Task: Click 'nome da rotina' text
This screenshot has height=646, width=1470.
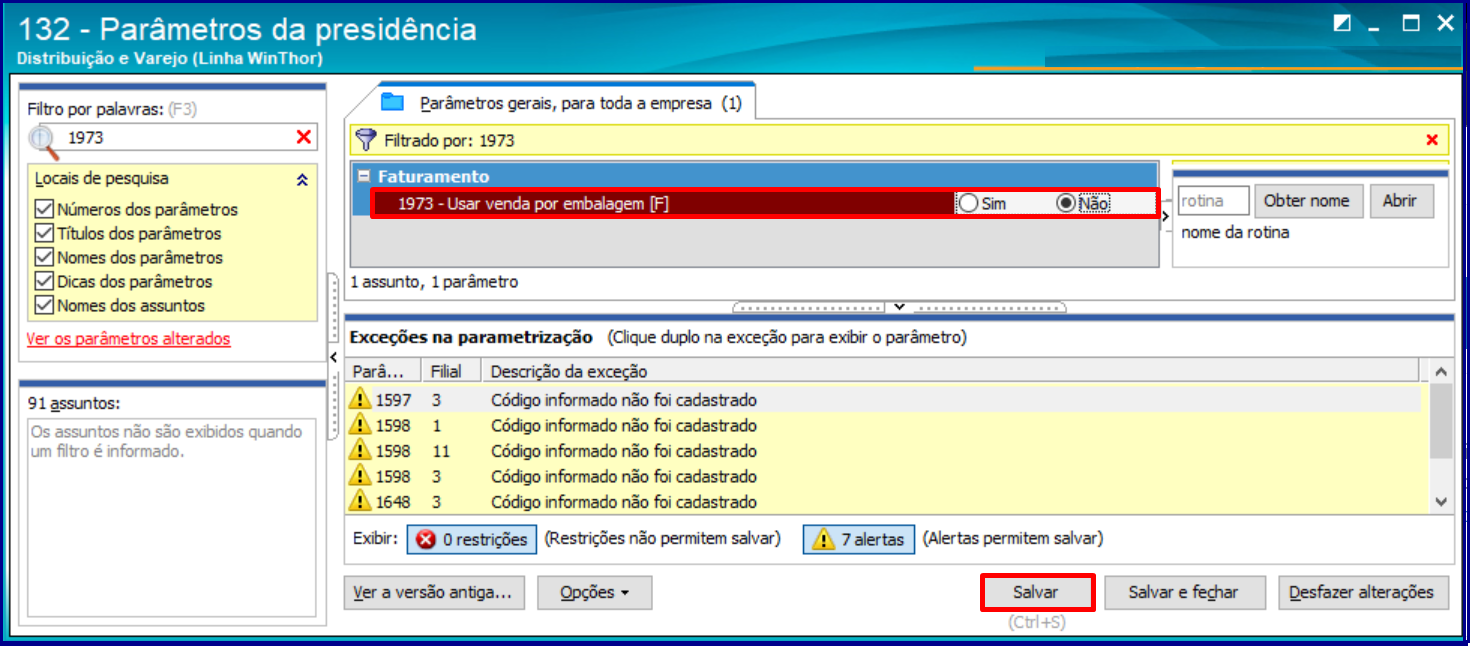Action: (x=1235, y=232)
